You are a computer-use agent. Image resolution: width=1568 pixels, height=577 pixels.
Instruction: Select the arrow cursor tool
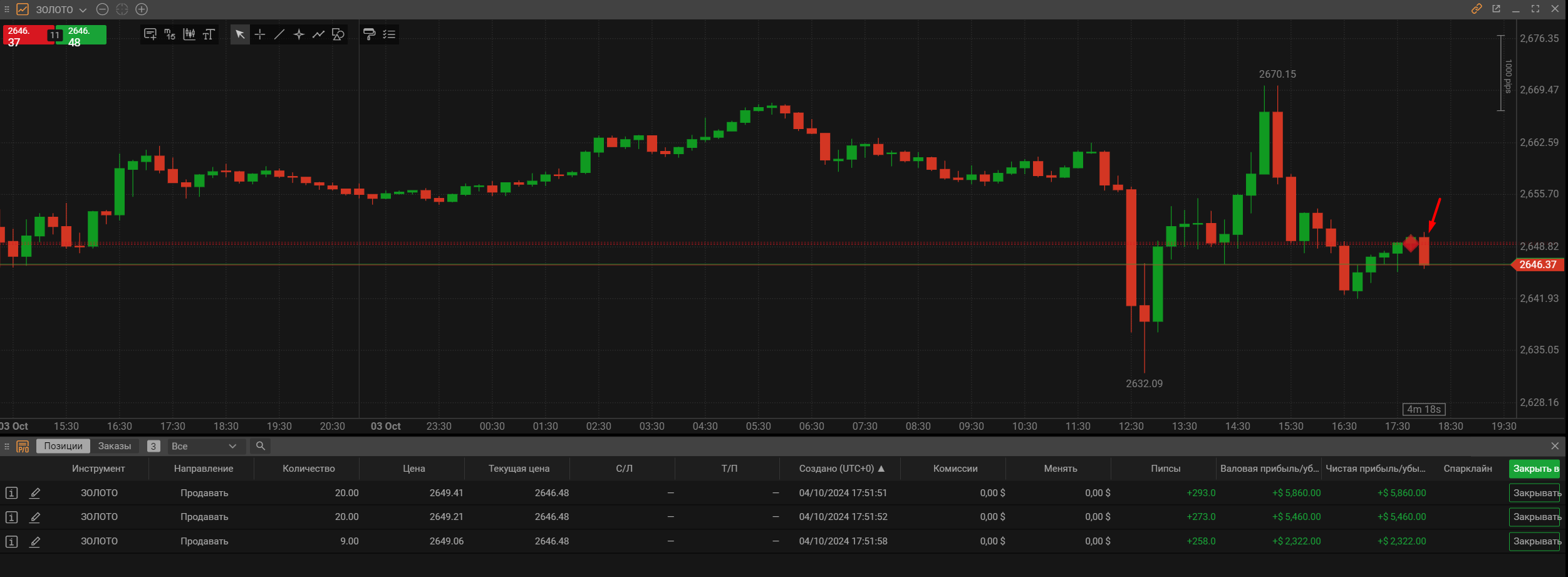pyautogui.click(x=240, y=34)
